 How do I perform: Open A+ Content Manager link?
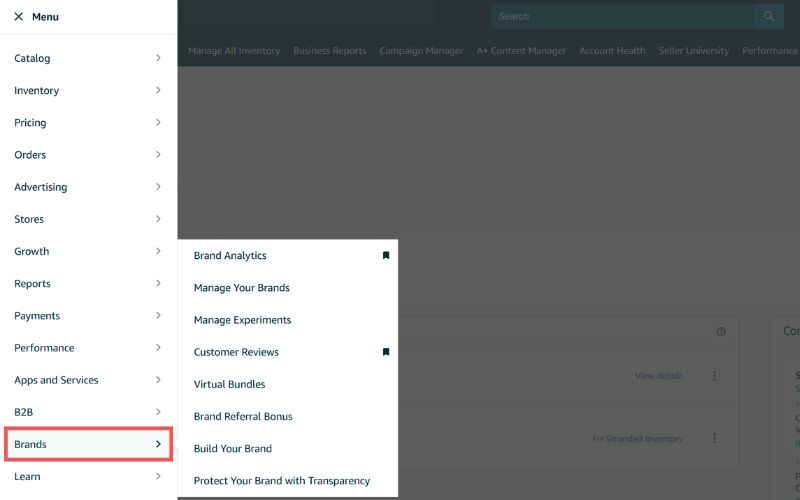click(521, 51)
